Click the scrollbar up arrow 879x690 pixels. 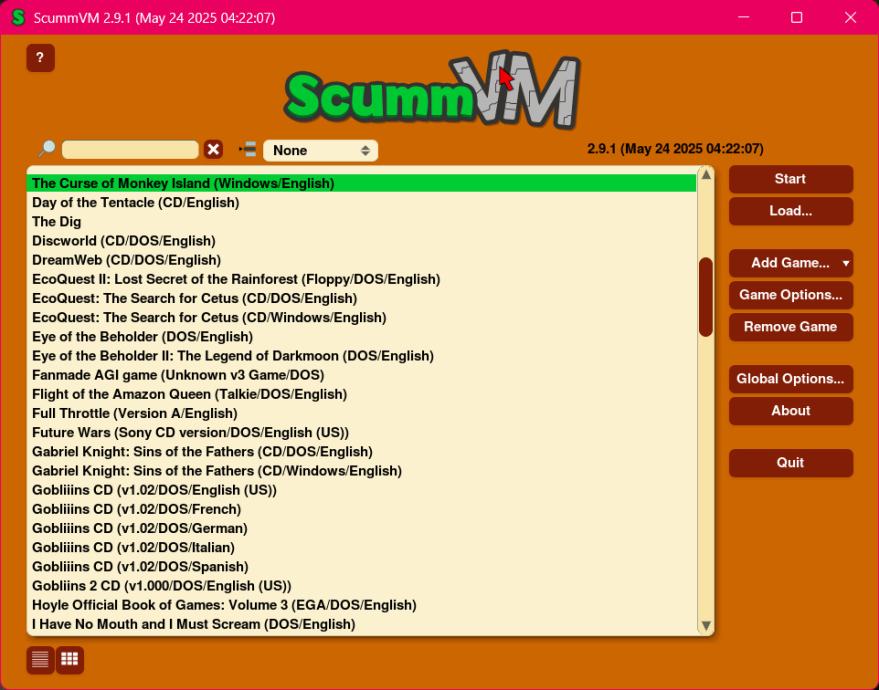[706, 175]
